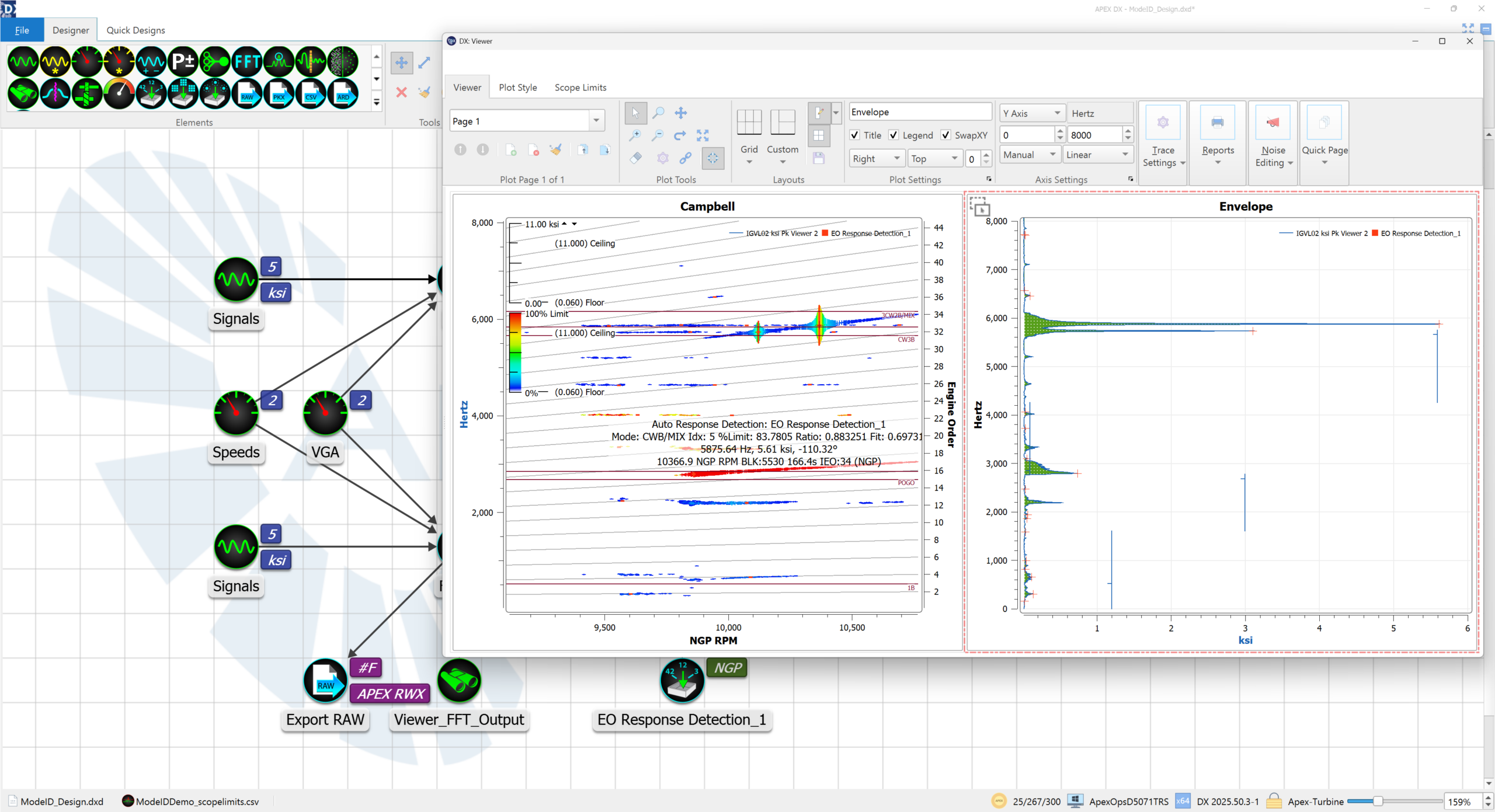The image size is (1495, 812).
Task: Click the red X delete tool in the Tools group
Action: 401,92
